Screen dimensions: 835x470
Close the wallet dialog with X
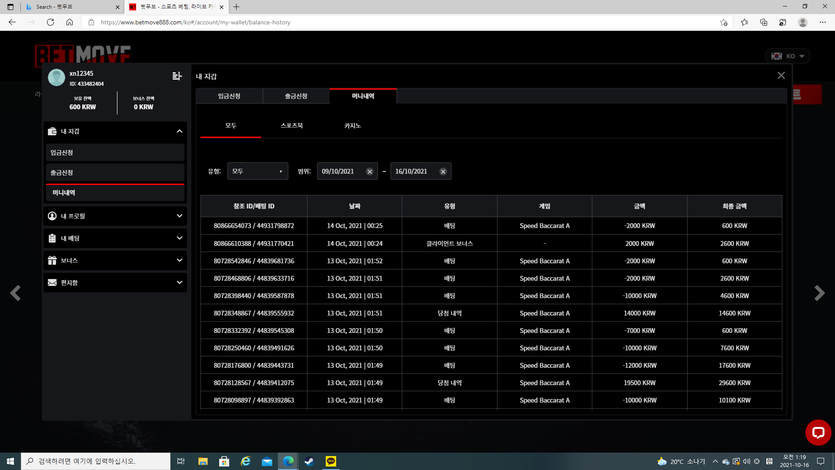pyautogui.click(x=781, y=76)
